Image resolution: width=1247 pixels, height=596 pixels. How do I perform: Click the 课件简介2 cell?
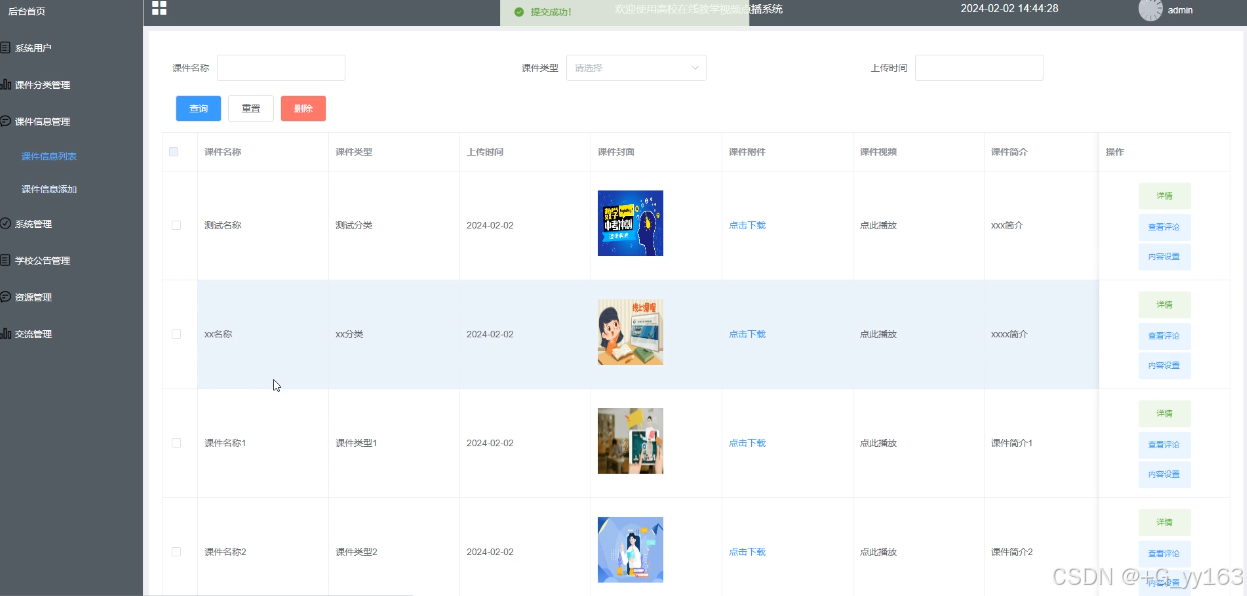coord(1012,552)
